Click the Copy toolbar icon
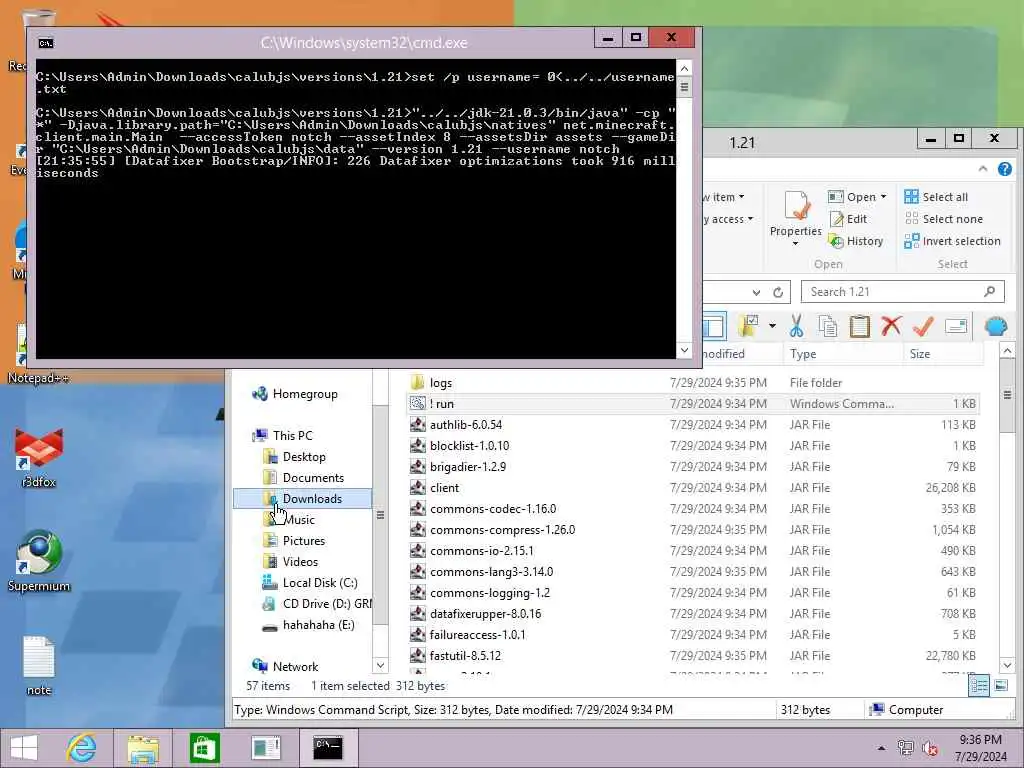The image size is (1024, 768). tap(827, 325)
